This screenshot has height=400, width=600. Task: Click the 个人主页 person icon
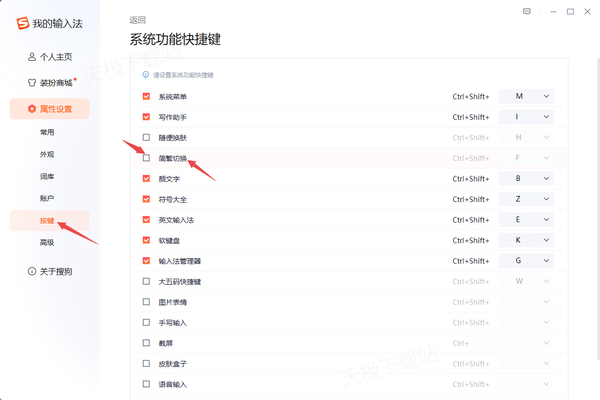32,57
